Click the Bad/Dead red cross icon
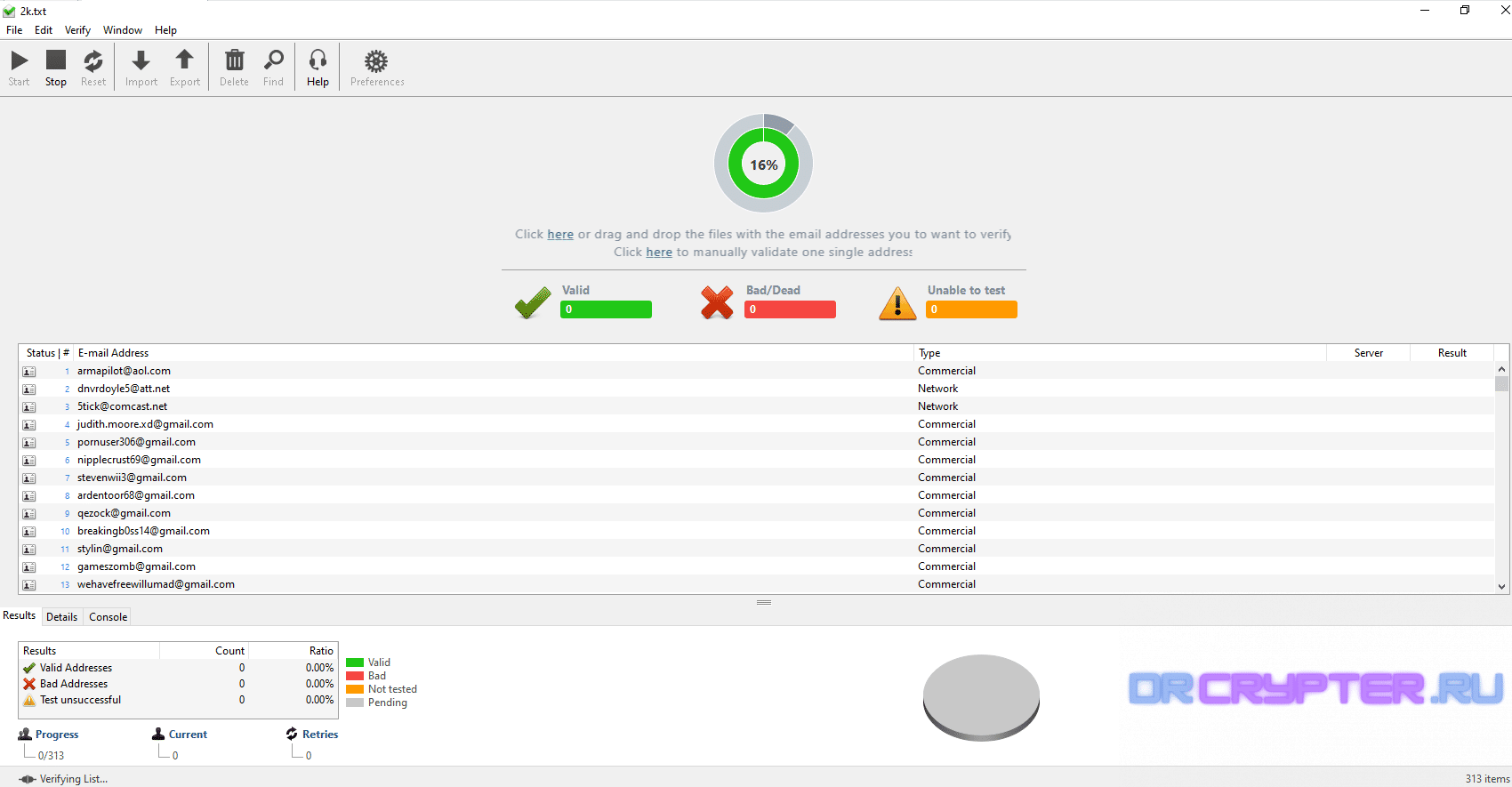 [717, 302]
